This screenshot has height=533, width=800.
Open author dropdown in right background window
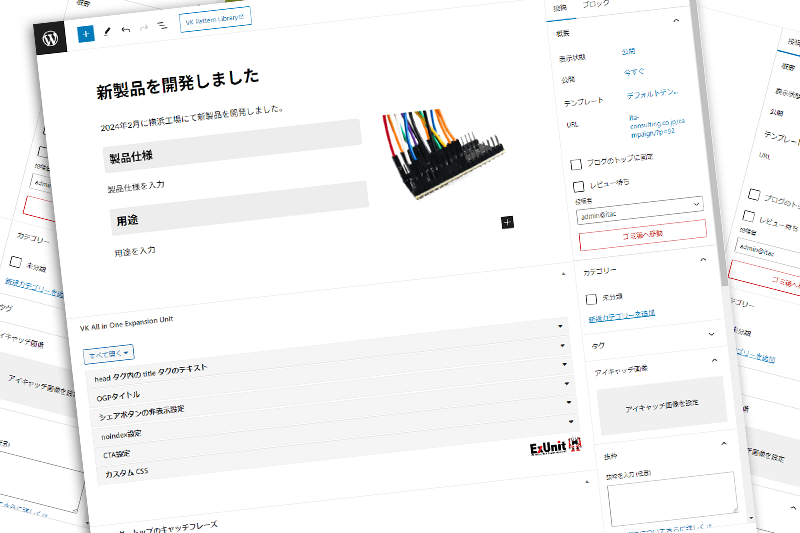click(x=767, y=251)
